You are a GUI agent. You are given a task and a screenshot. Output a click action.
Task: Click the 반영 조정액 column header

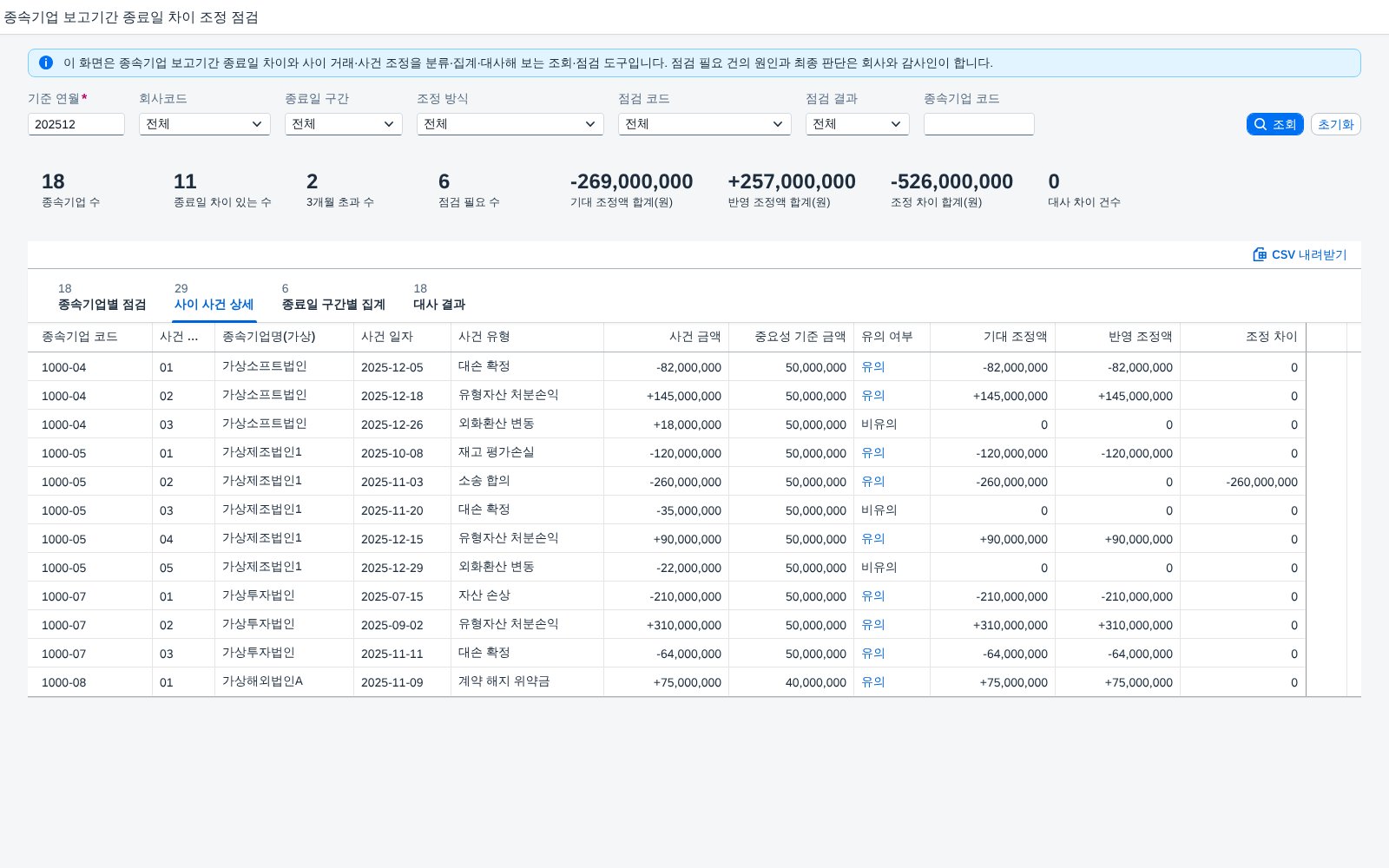(x=1118, y=337)
